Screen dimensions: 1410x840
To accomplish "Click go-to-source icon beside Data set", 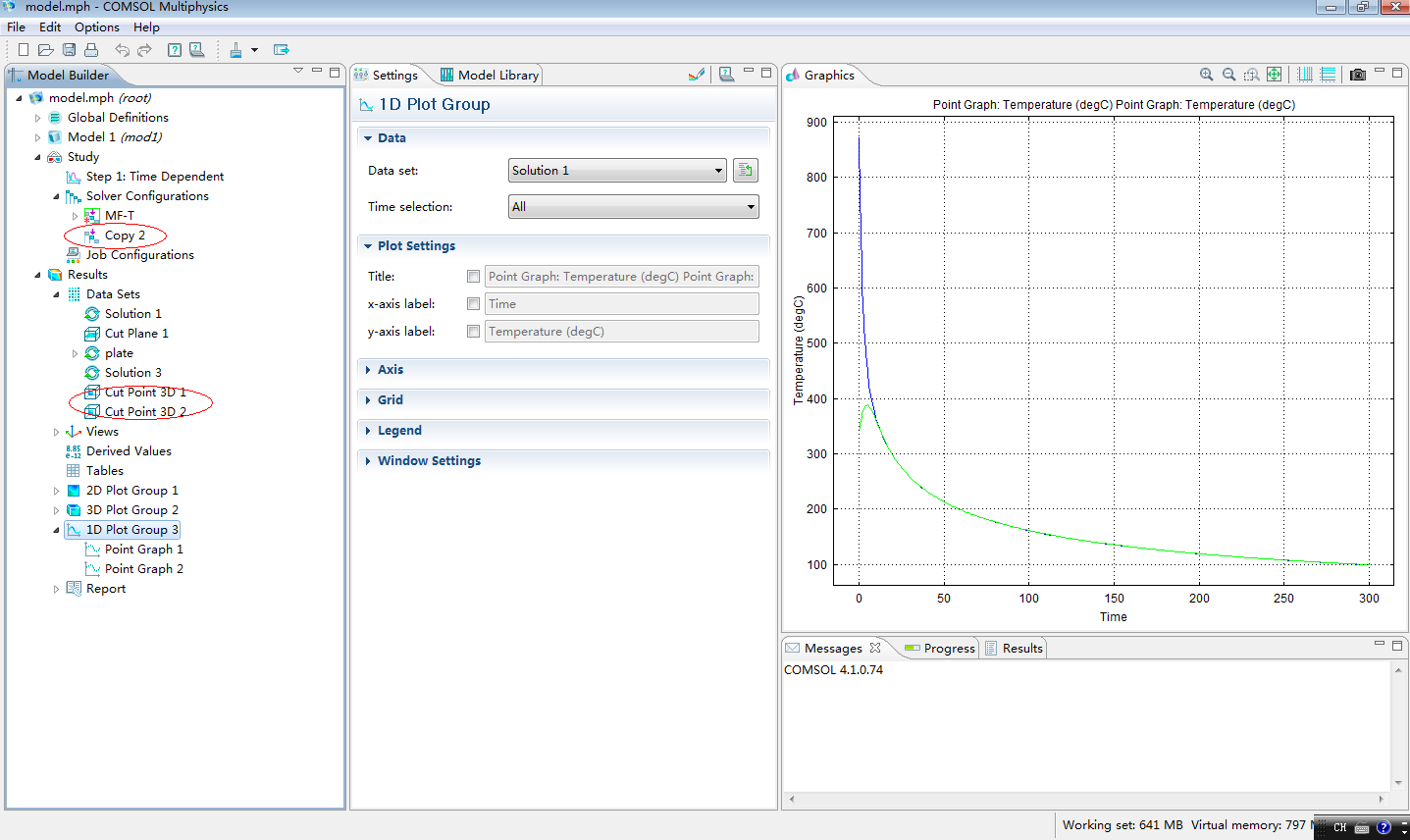I will pos(746,171).
